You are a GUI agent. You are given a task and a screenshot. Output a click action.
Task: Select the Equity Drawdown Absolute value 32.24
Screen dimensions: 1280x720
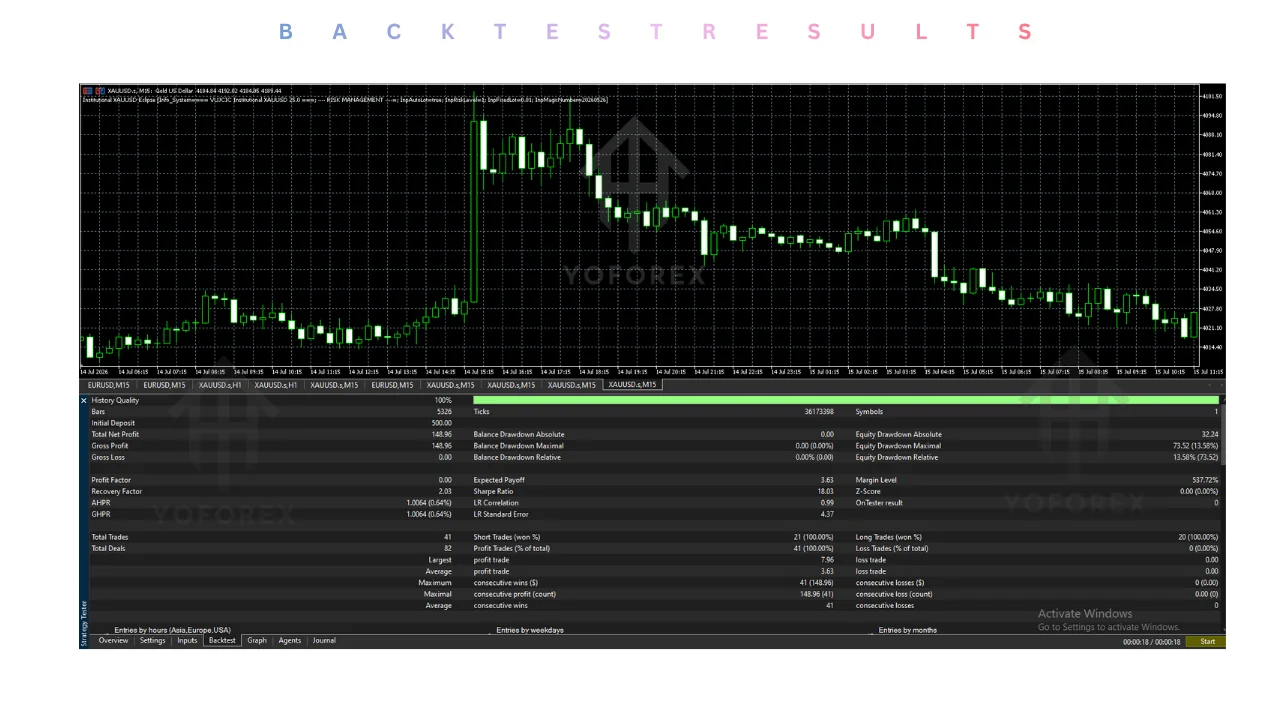tap(1210, 435)
